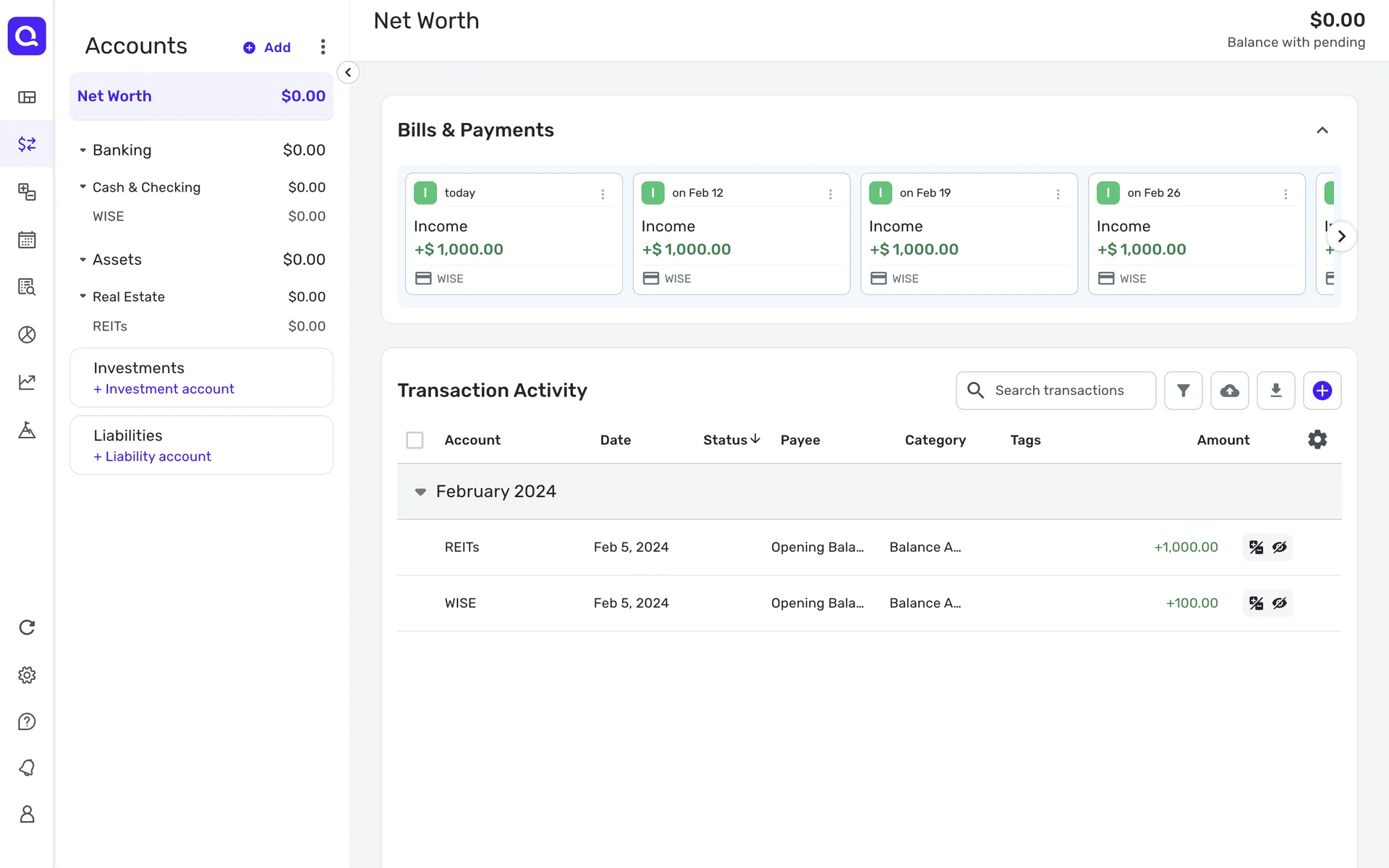Toggle hidden eye icon on WISE transaction
This screenshot has width=1389, height=868.
1279,603
